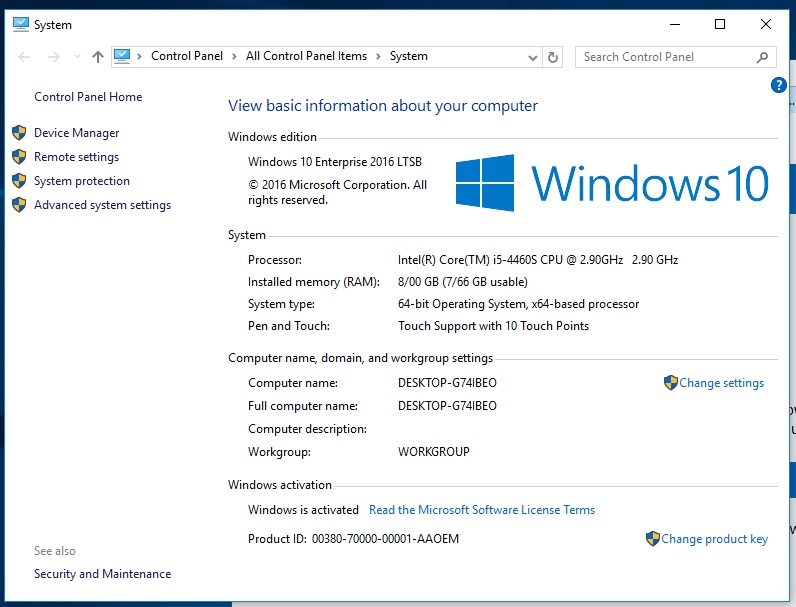
Task: Click the installed memory value 8/00 GB
Action: click(x=462, y=282)
